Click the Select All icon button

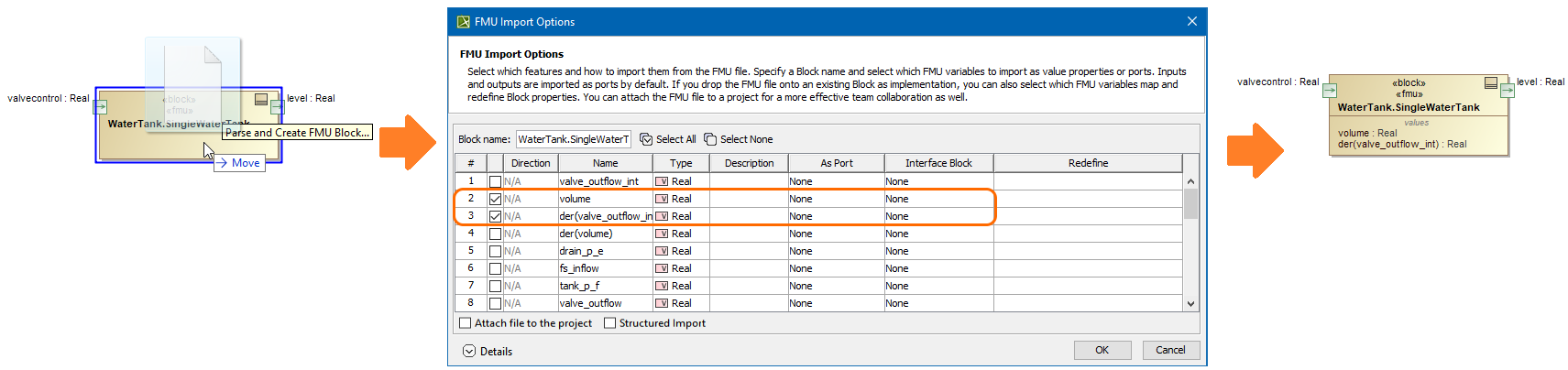click(646, 139)
